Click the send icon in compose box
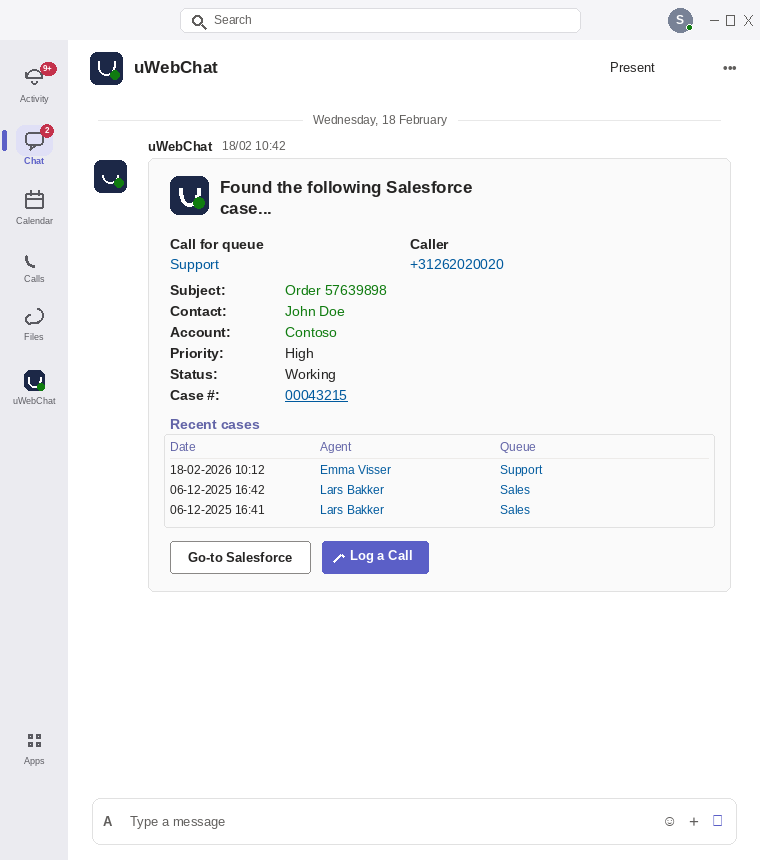760x860 pixels. coord(717,821)
